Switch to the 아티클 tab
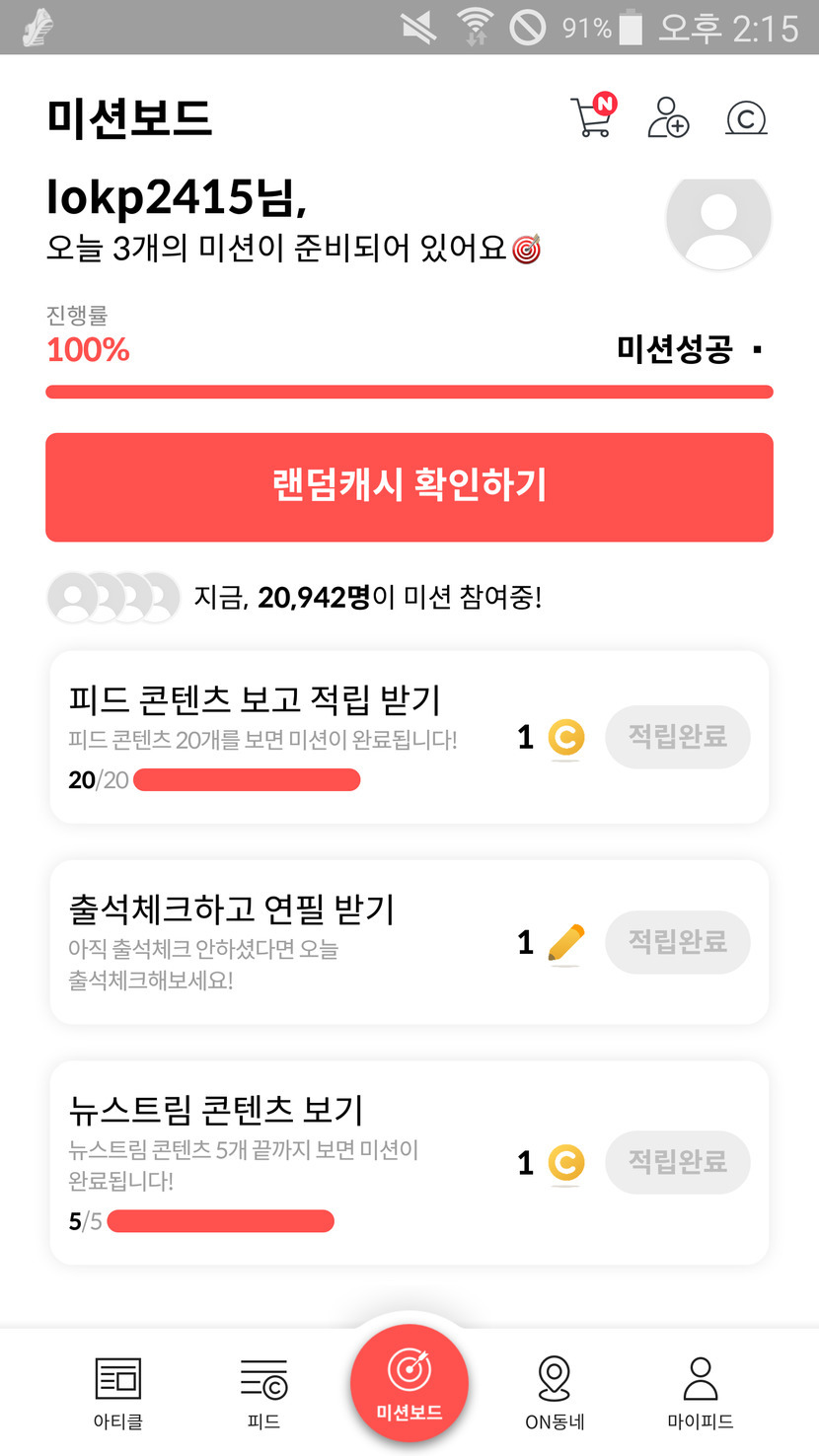The width and height of the screenshot is (819, 1456). (x=118, y=1392)
